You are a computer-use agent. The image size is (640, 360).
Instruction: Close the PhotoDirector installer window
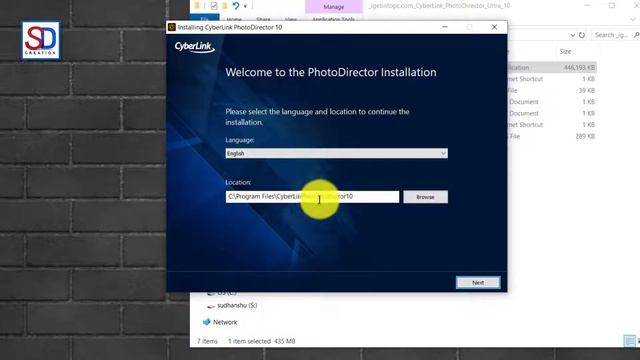click(494, 27)
